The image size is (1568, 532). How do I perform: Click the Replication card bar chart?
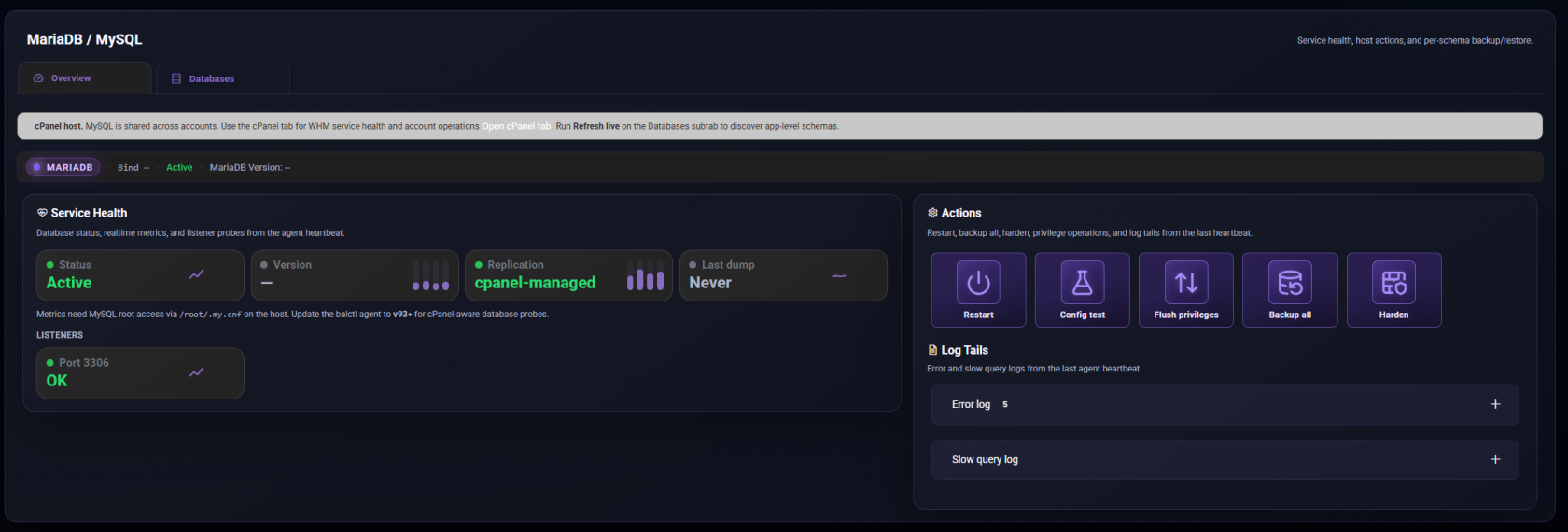[x=645, y=275]
